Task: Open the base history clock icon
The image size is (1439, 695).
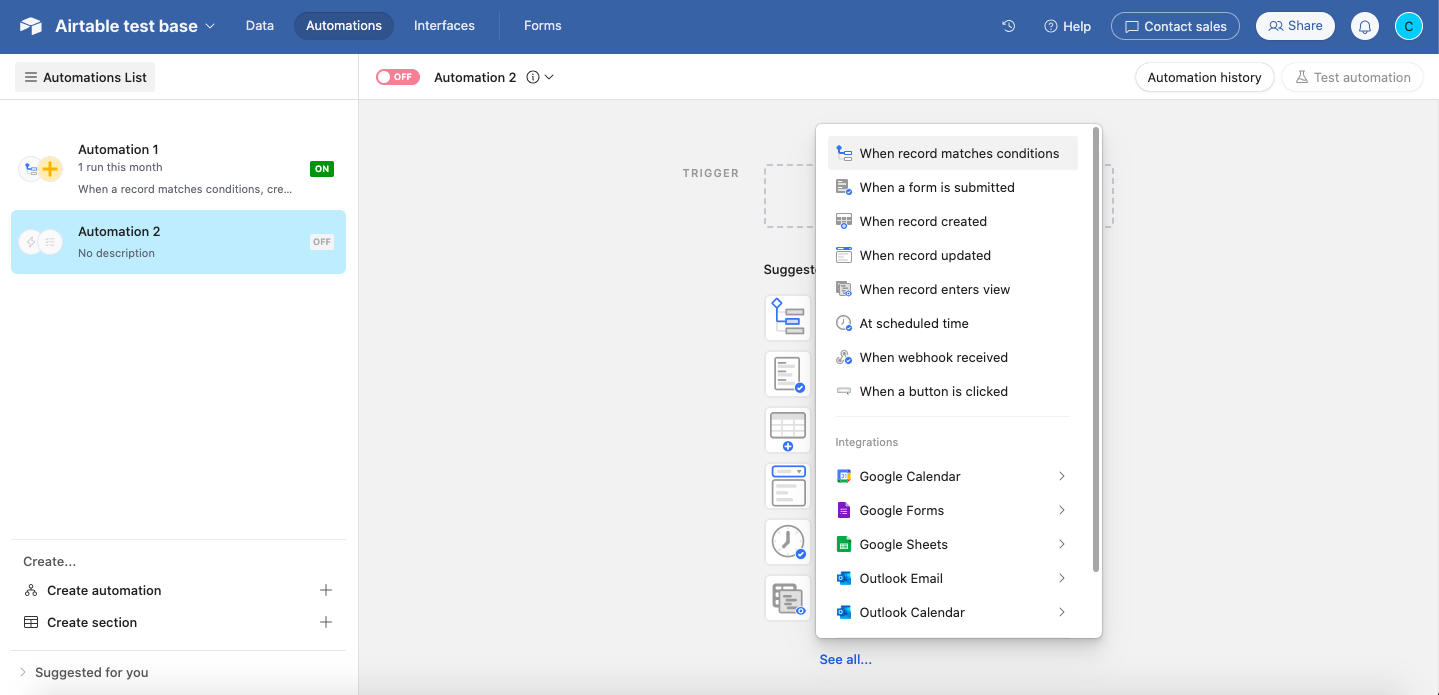Action: click(x=1009, y=26)
